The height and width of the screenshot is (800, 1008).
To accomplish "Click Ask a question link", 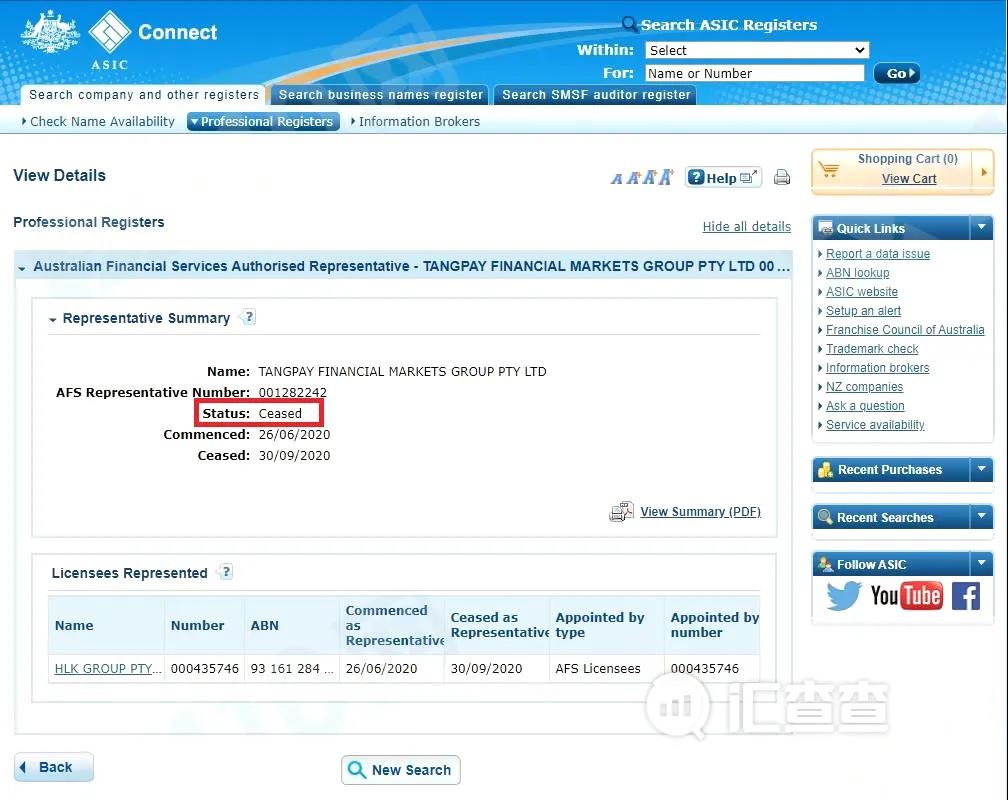I will click(x=865, y=406).
